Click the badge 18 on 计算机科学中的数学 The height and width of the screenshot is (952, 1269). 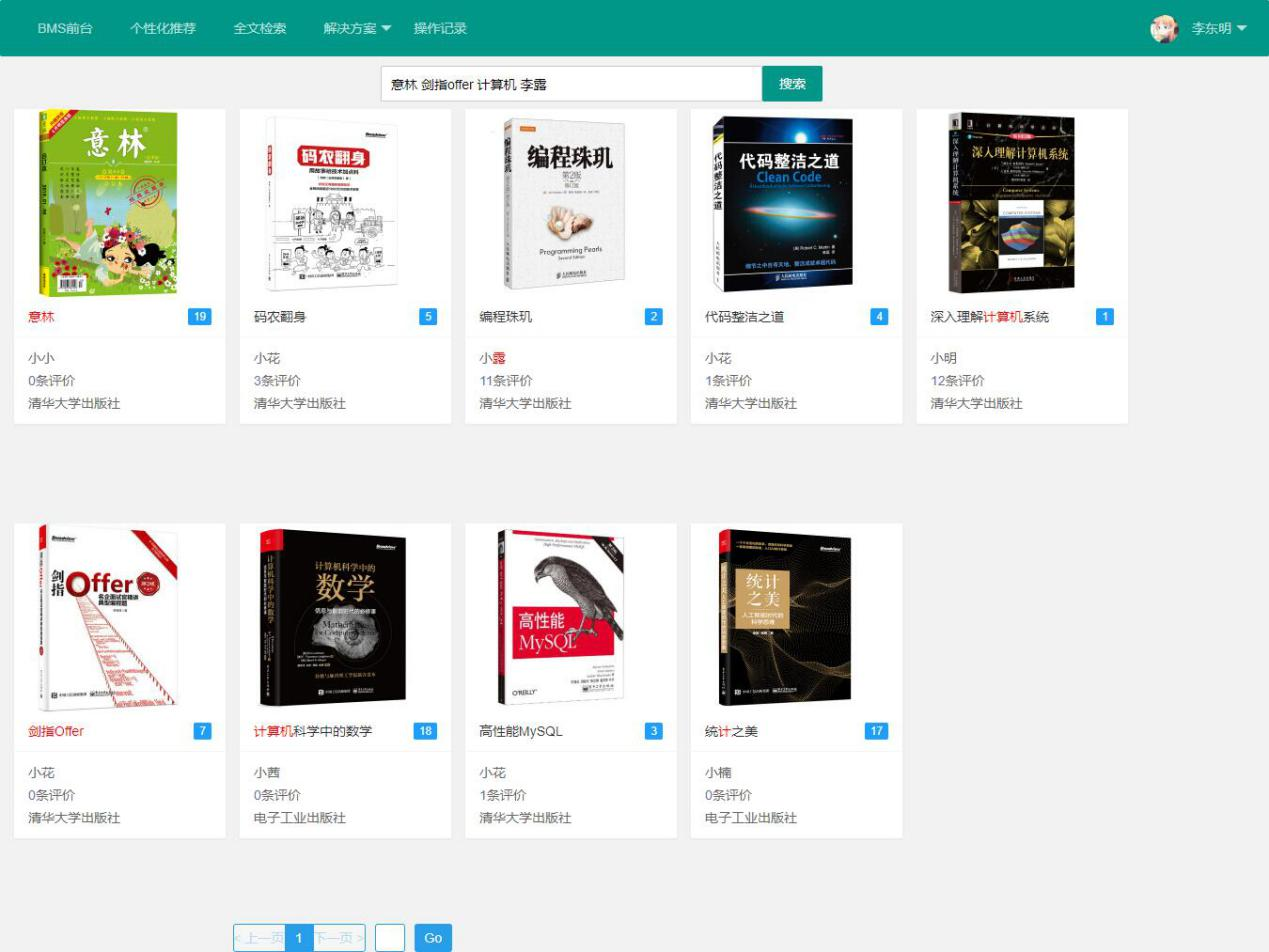[425, 731]
